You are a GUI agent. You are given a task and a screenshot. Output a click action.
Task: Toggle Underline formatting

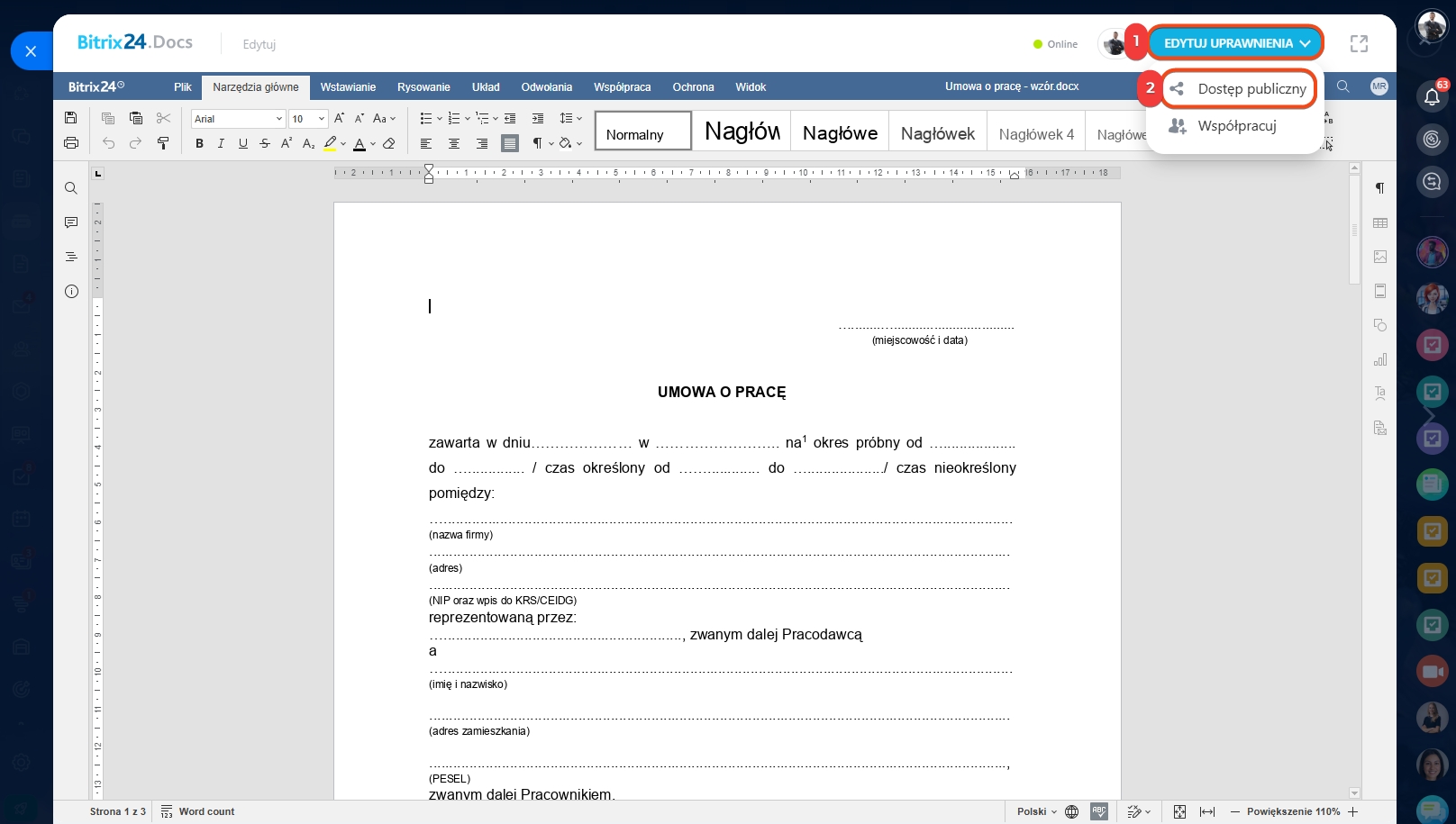tap(242, 143)
